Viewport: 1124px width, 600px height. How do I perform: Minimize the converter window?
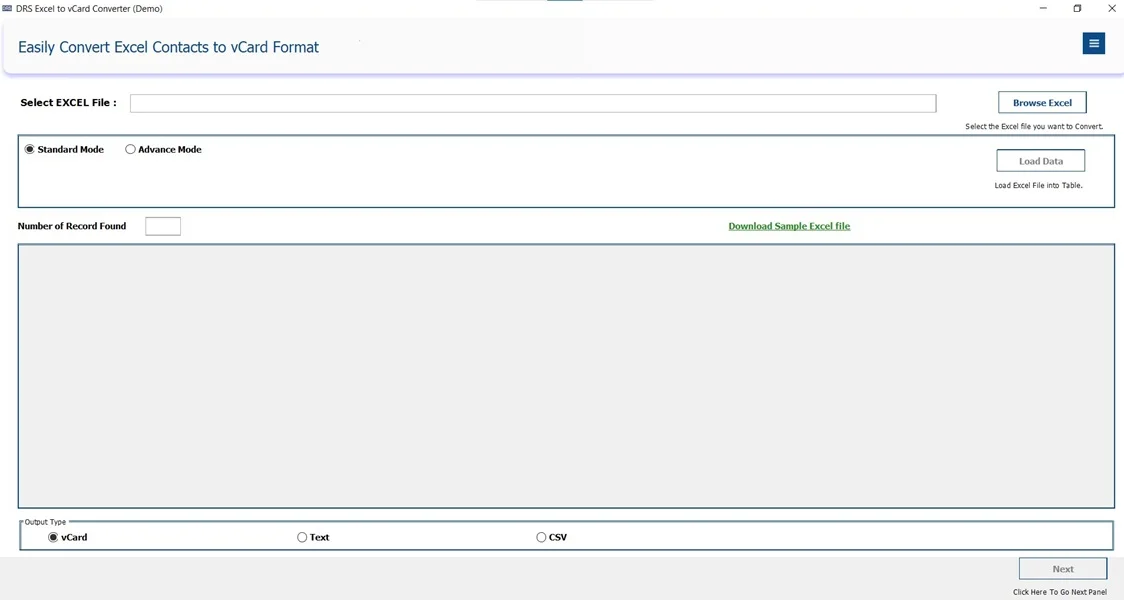[1043, 8]
